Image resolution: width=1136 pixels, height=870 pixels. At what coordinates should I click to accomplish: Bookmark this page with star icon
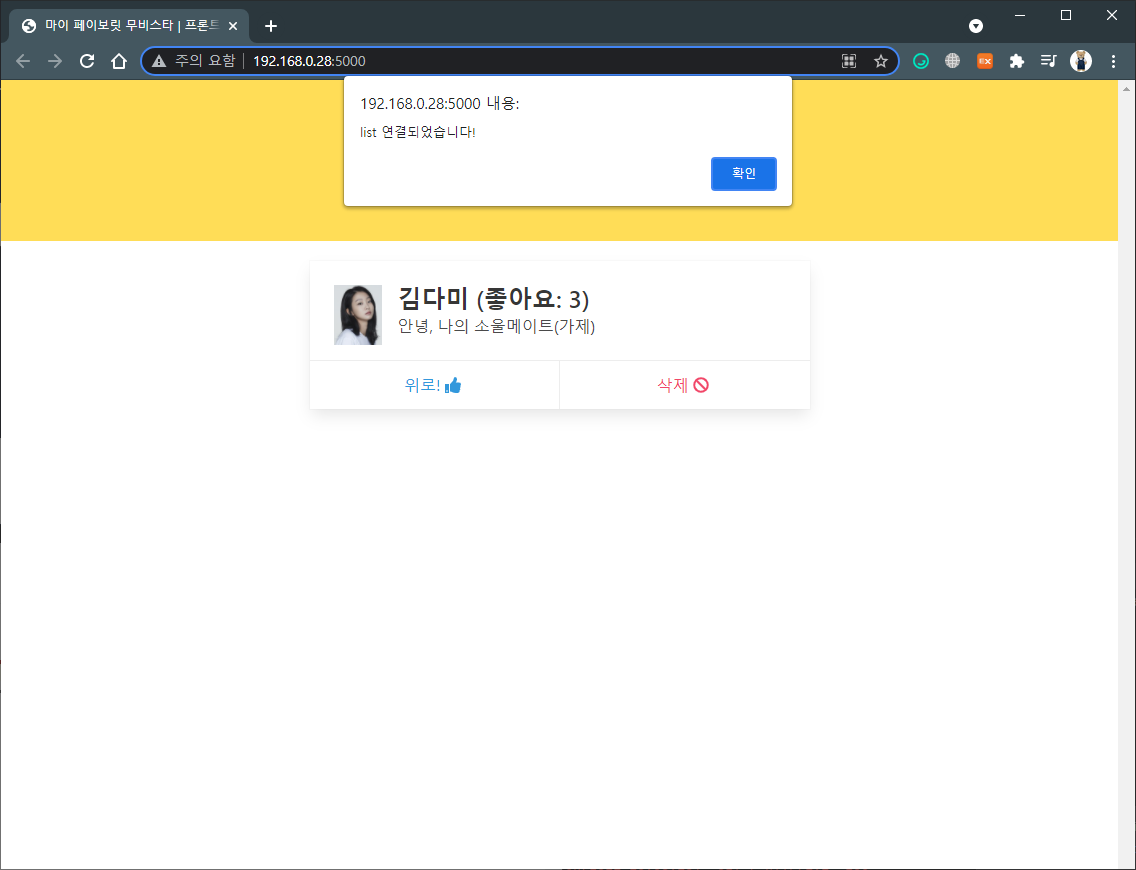(x=881, y=61)
